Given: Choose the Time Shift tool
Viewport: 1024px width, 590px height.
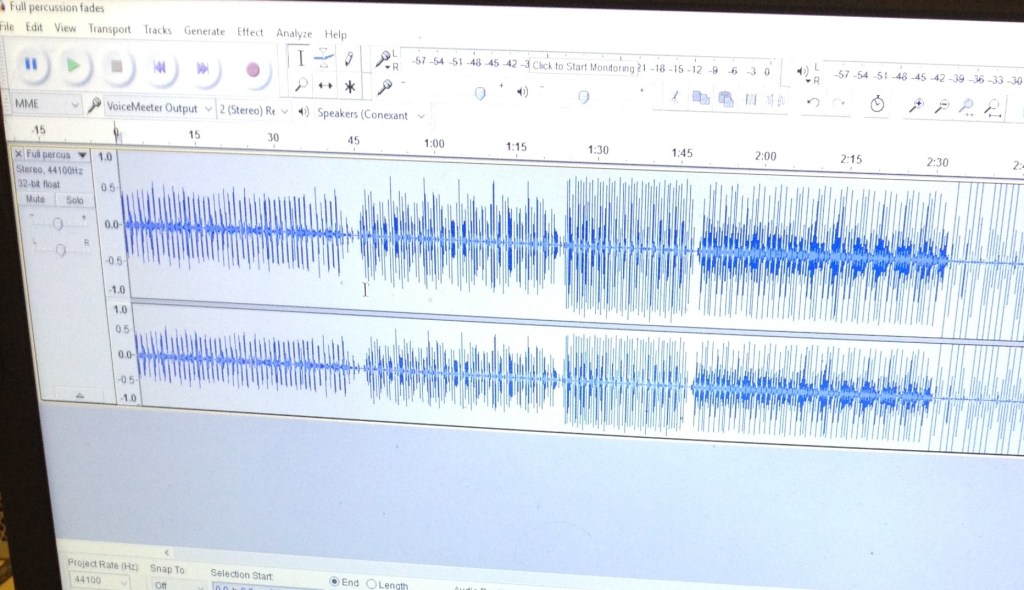Looking at the screenshot, I should [x=324, y=87].
